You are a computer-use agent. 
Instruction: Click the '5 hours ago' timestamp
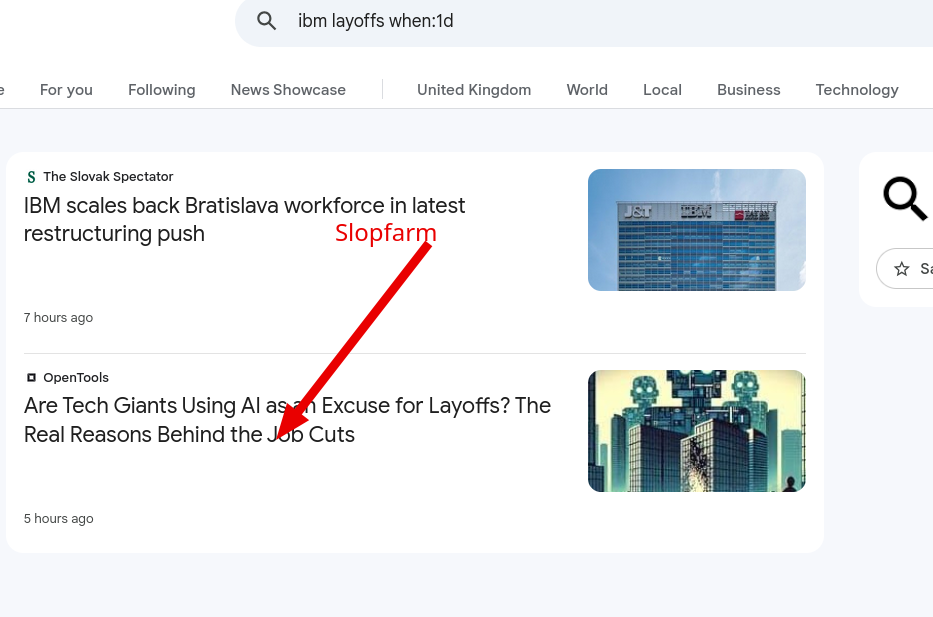tap(58, 519)
